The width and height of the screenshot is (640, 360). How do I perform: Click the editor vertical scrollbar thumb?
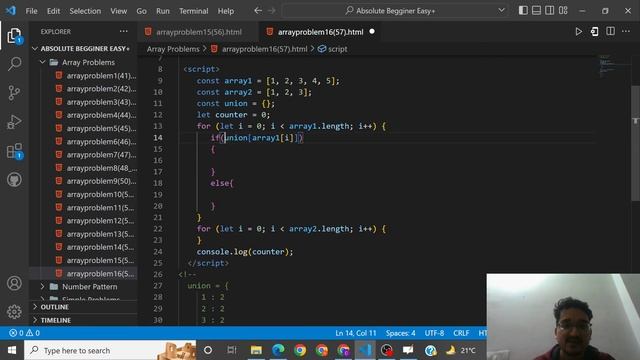[x=636, y=143]
